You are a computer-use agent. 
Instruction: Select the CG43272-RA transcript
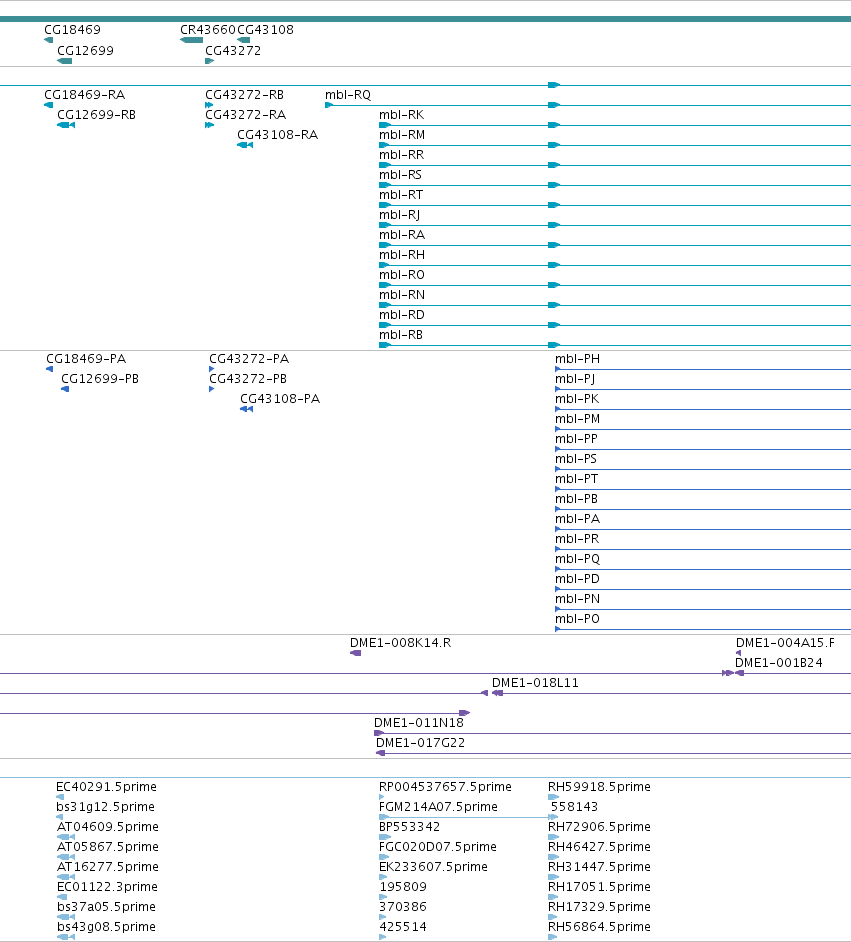pyautogui.click(x=246, y=114)
